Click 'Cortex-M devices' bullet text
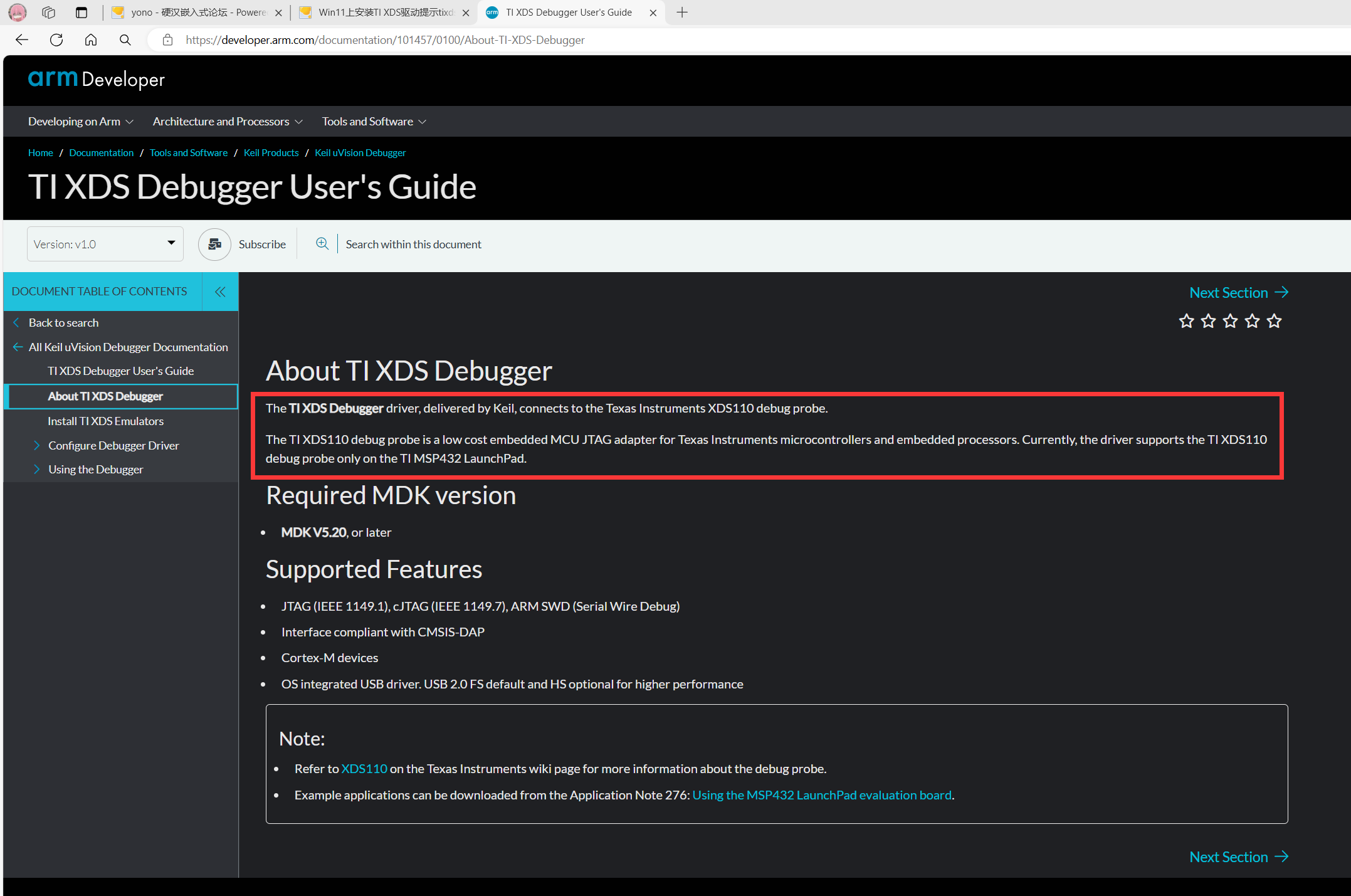 click(330, 658)
